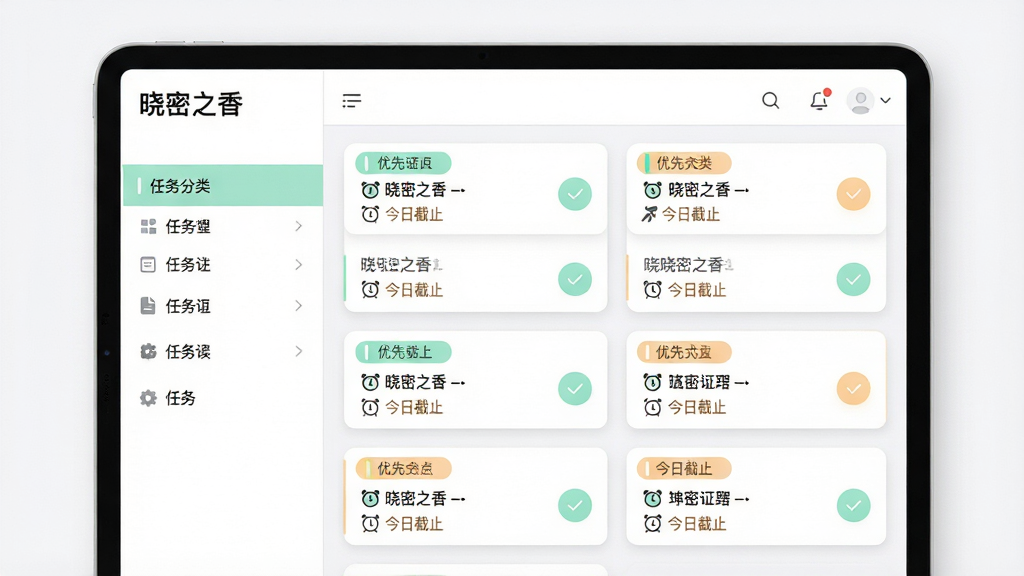Click the orange 优先…点 priority tag

point(403,469)
